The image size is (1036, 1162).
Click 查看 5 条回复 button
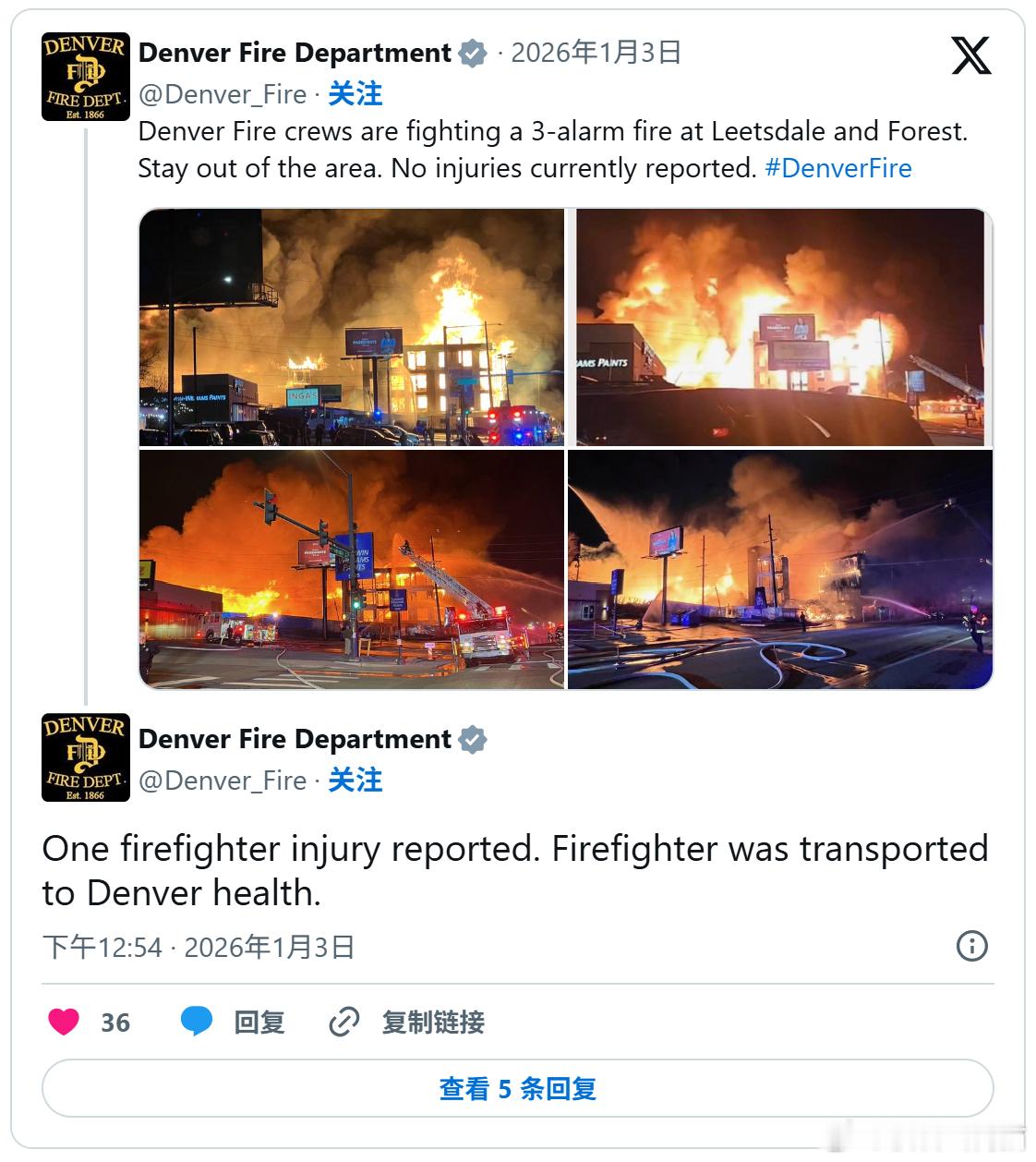517,1089
